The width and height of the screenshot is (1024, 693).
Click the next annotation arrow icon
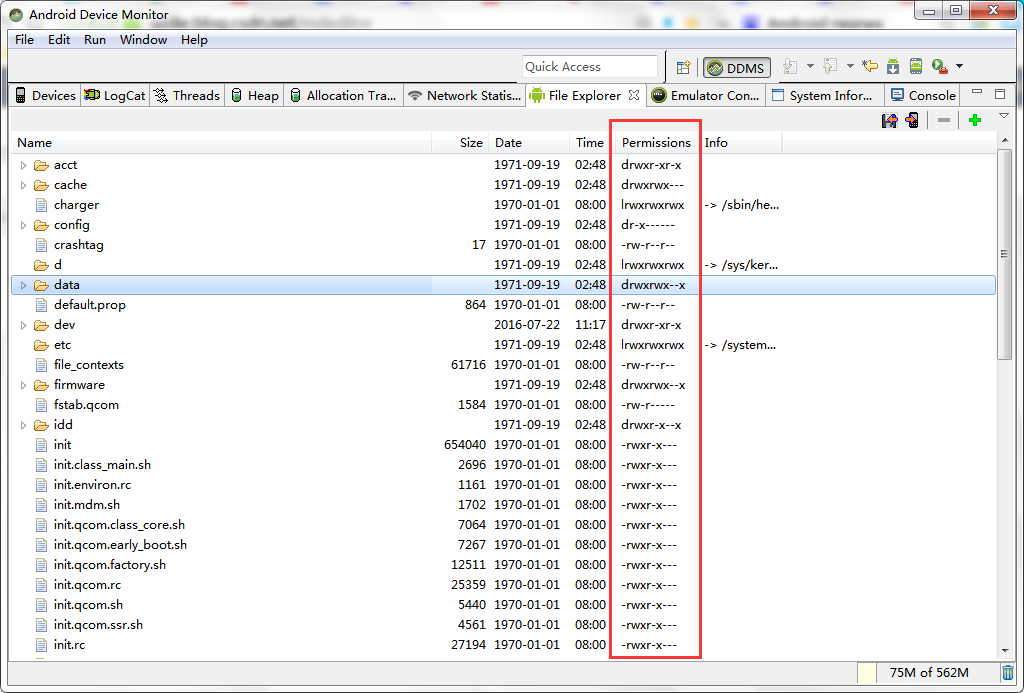tap(790, 66)
